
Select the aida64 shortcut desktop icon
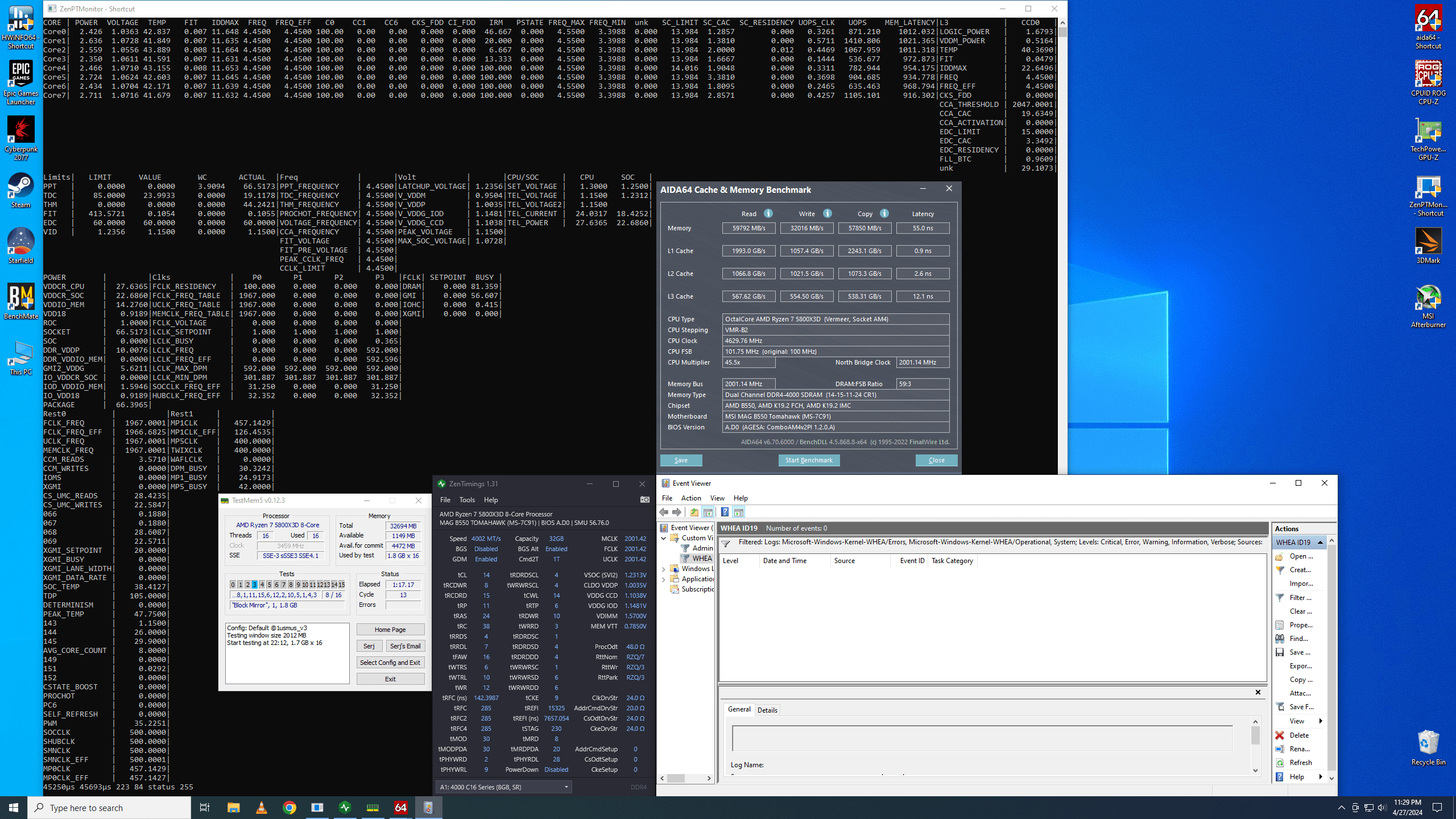tap(1428, 27)
